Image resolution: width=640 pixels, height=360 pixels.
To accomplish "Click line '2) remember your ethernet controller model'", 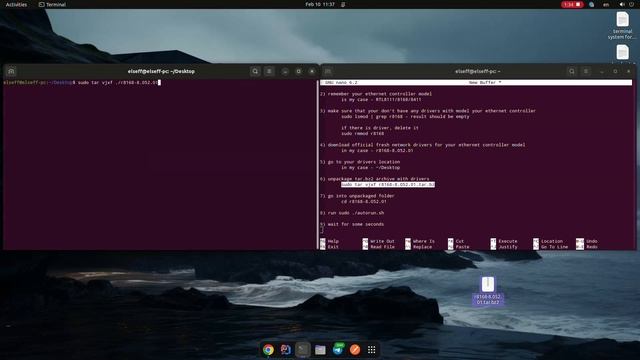I will point(376,94).
